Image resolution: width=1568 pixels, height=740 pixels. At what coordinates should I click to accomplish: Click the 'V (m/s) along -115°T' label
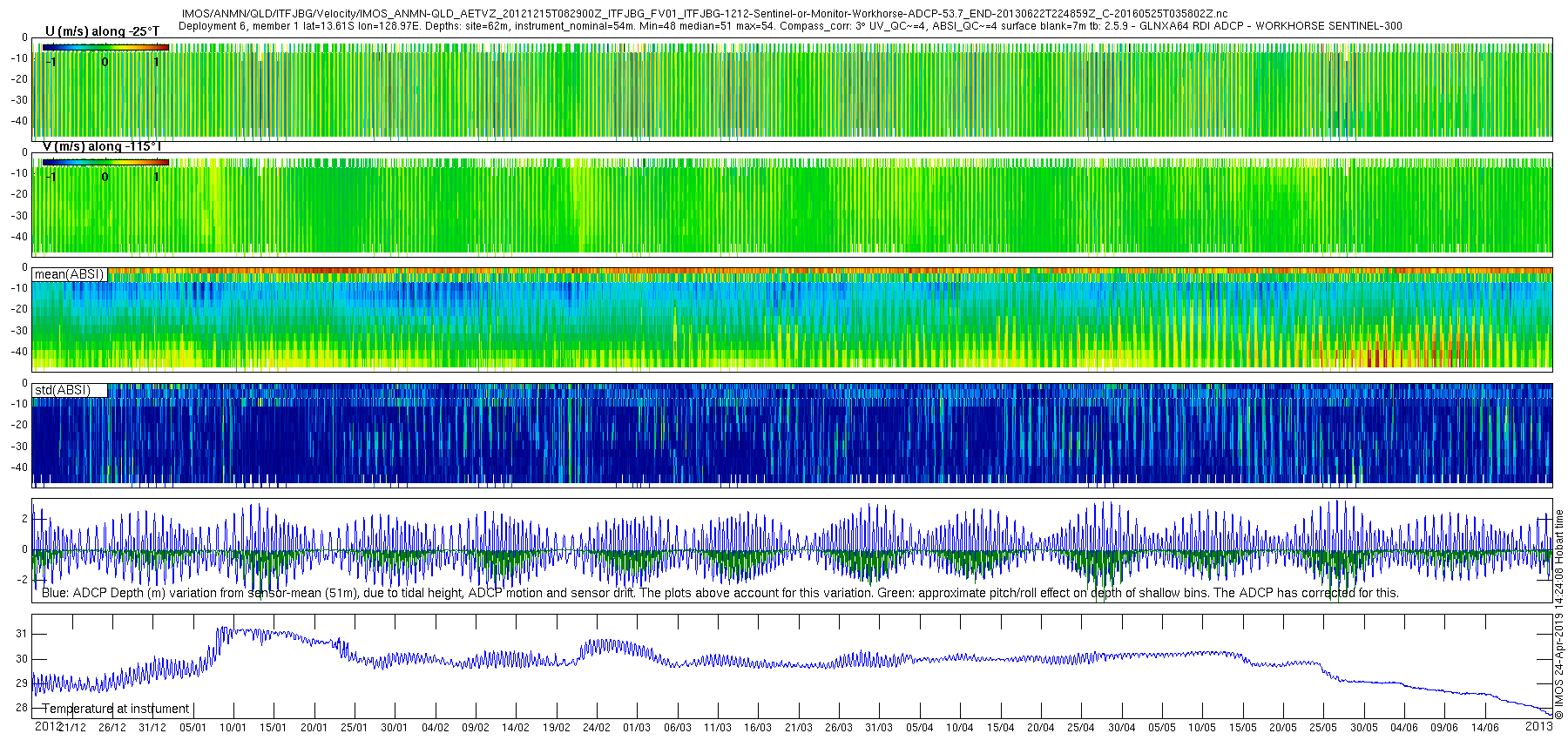[x=102, y=146]
